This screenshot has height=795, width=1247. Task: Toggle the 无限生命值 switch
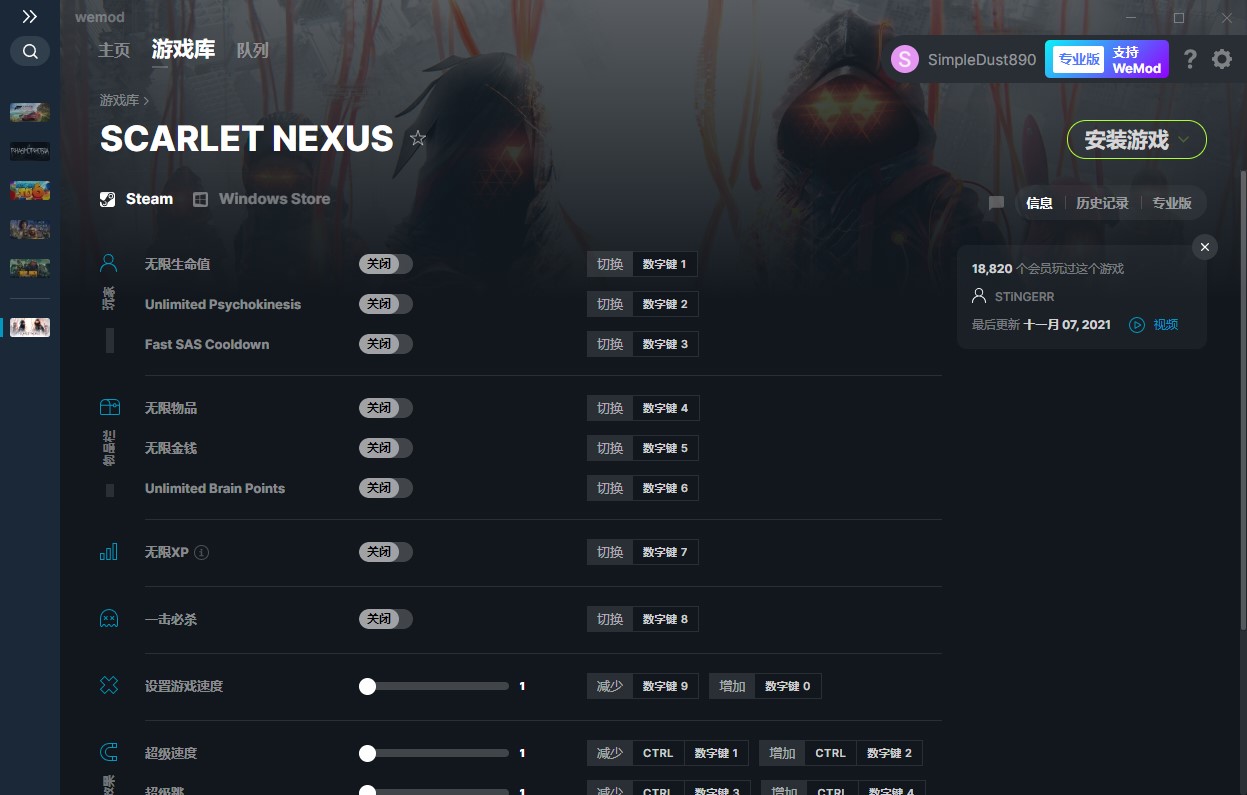coord(386,264)
